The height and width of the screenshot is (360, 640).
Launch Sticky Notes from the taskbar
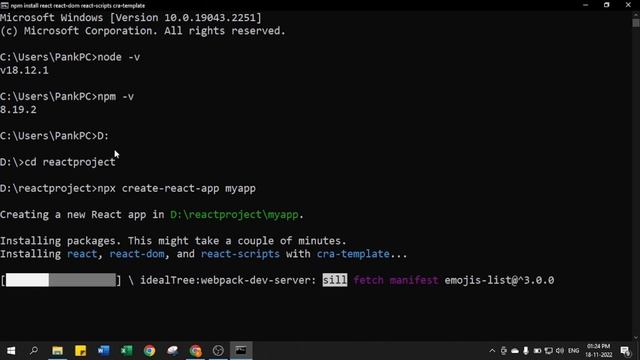tap(80, 351)
